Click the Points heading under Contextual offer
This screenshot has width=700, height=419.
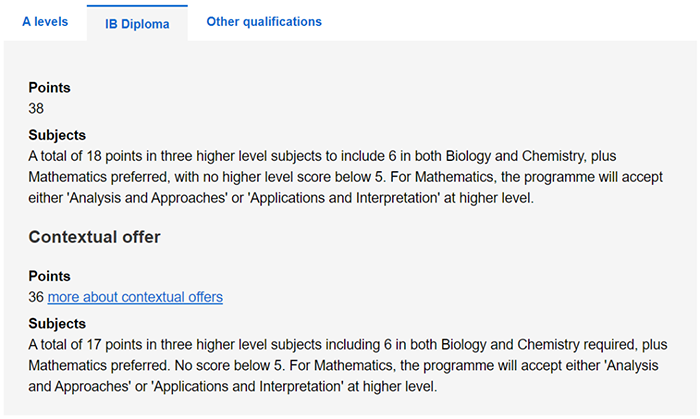coord(49,276)
